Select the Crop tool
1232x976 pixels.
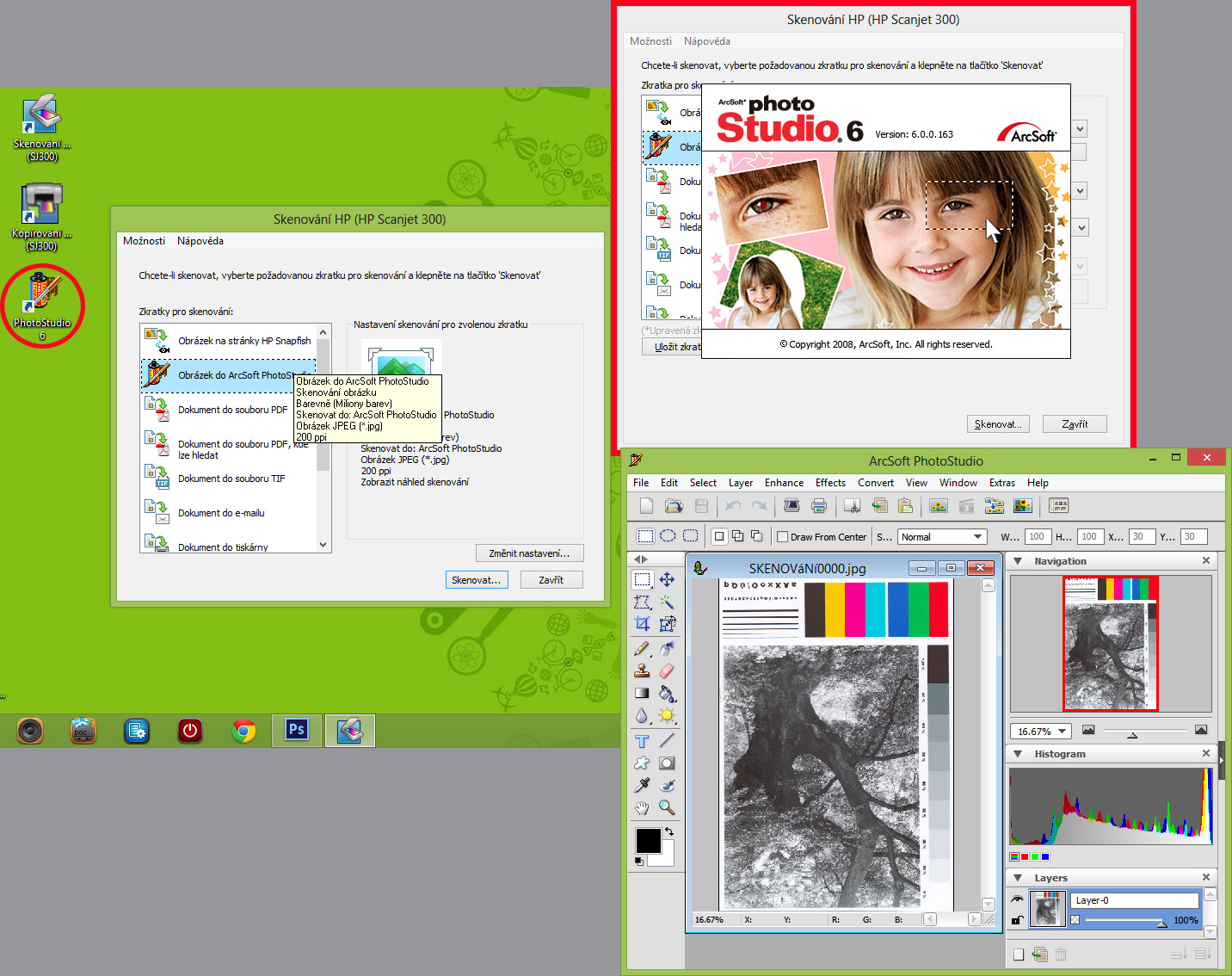(642, 624)
